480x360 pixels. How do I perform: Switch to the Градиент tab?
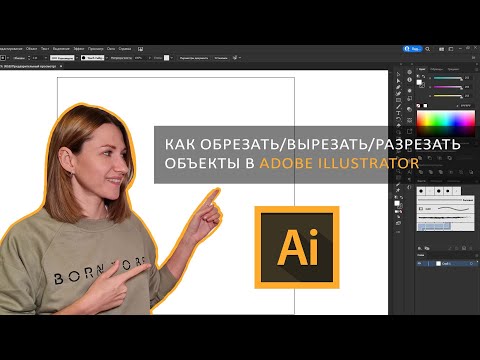[453, 69]
